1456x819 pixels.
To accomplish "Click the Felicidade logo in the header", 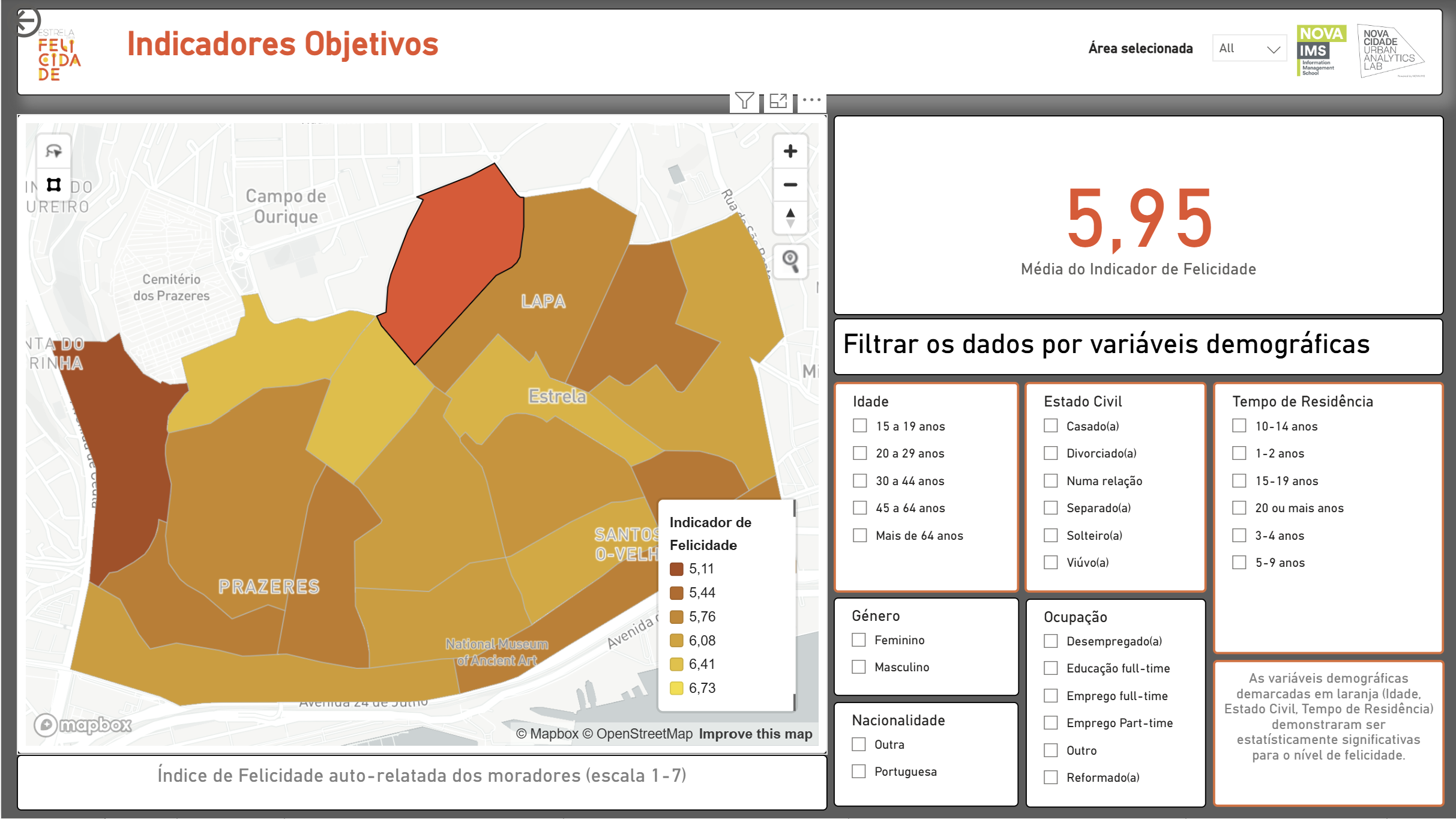I will 59,55.
